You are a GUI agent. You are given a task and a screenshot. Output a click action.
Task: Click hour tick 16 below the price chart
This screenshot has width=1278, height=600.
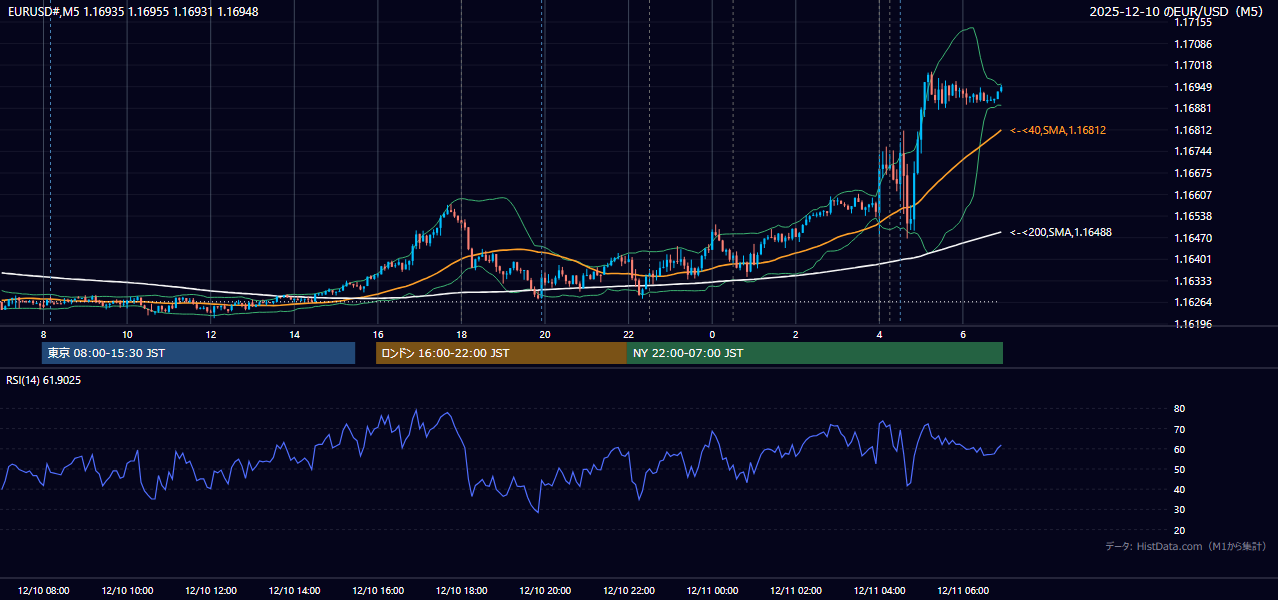(x=378, y=334)
